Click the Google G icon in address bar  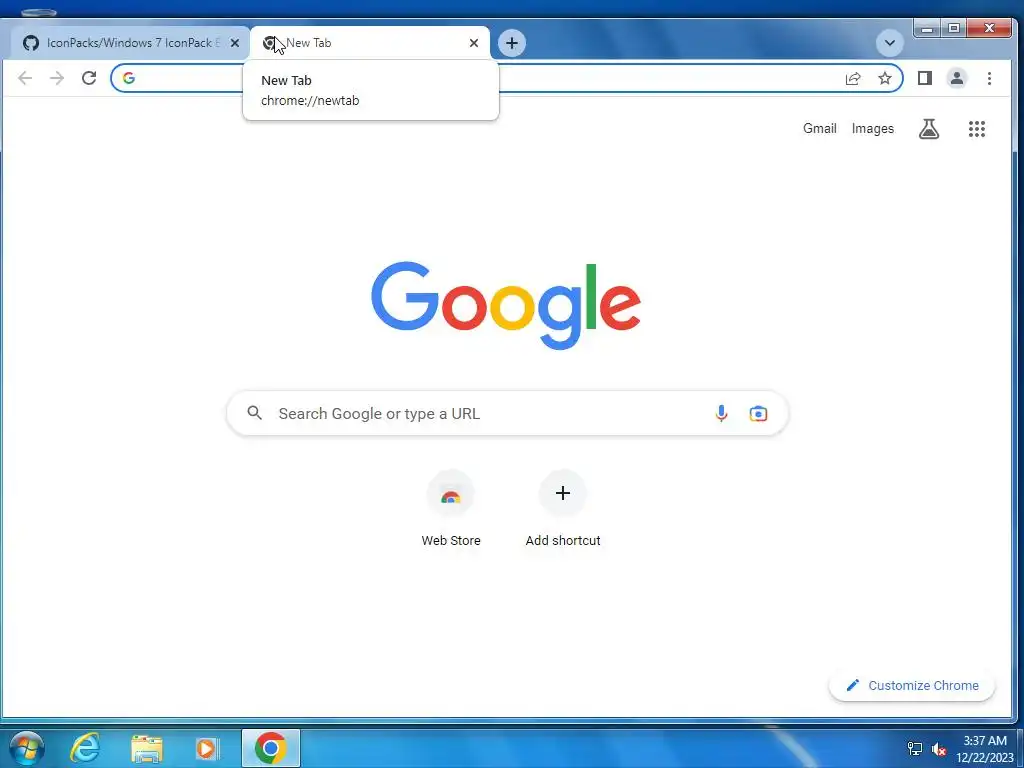point(129,78)
